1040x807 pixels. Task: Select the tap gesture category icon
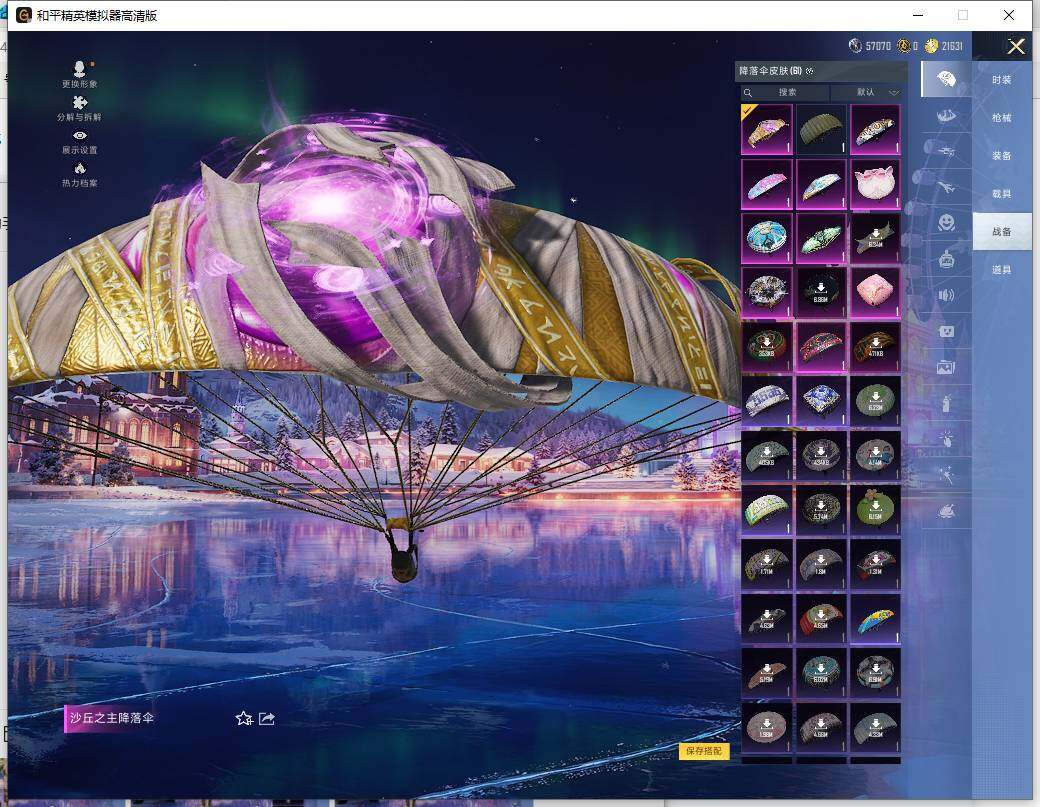click(x=946, y=439)
